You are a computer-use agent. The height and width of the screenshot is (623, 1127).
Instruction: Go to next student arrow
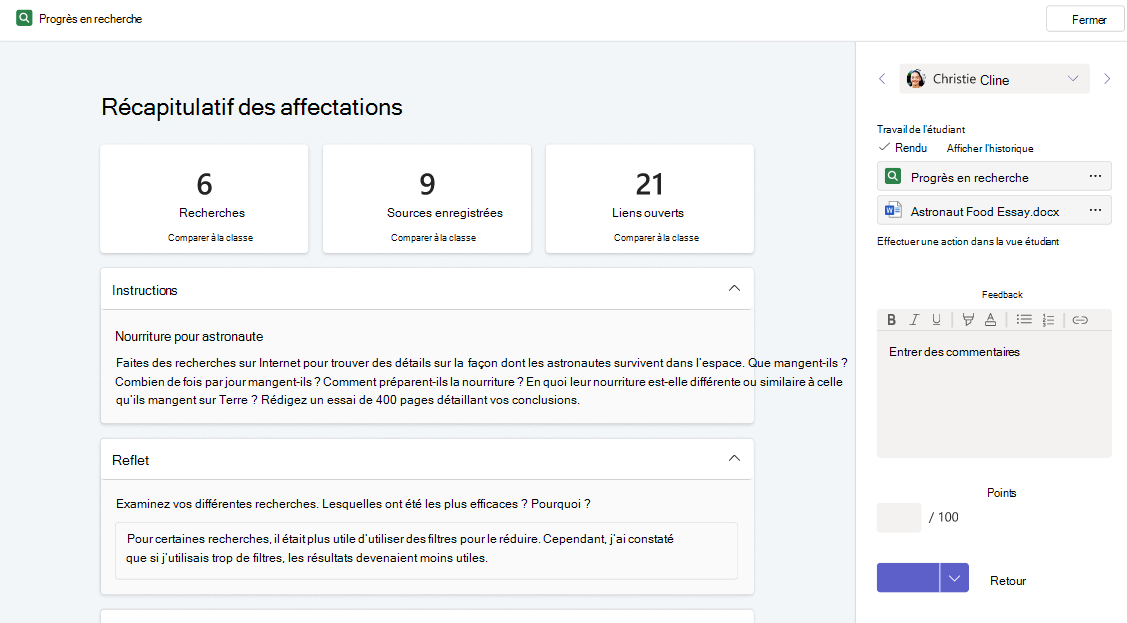(1107, 79)
